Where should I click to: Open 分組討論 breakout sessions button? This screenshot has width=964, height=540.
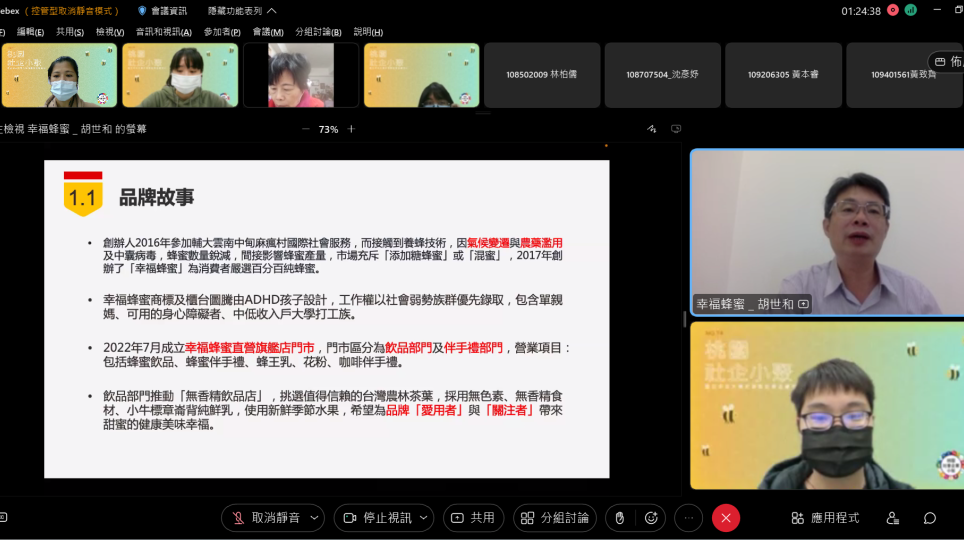[x=555, y=518]
